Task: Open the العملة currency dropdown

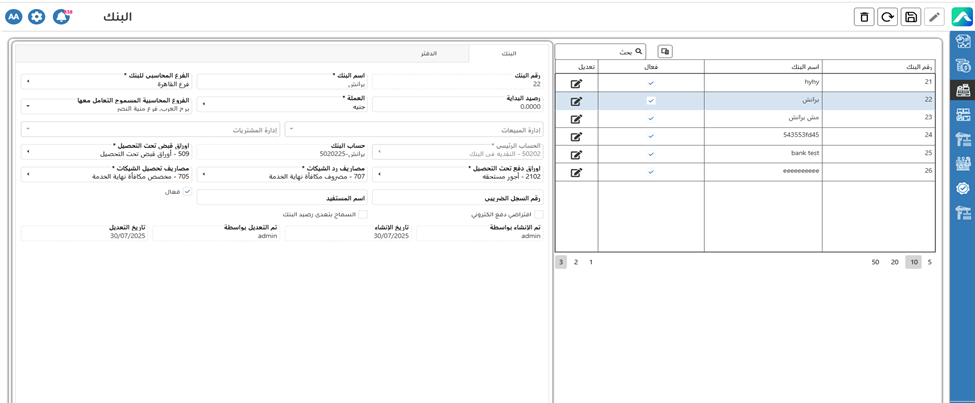Action: tap(282, 103)
